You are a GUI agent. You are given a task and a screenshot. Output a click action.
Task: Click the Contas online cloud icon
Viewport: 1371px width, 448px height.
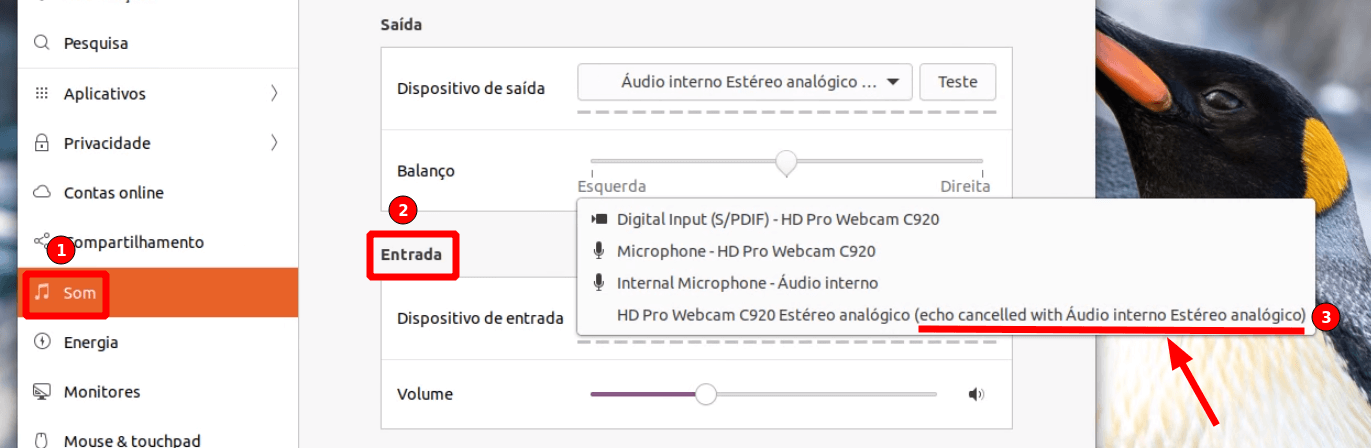[42, 192]
